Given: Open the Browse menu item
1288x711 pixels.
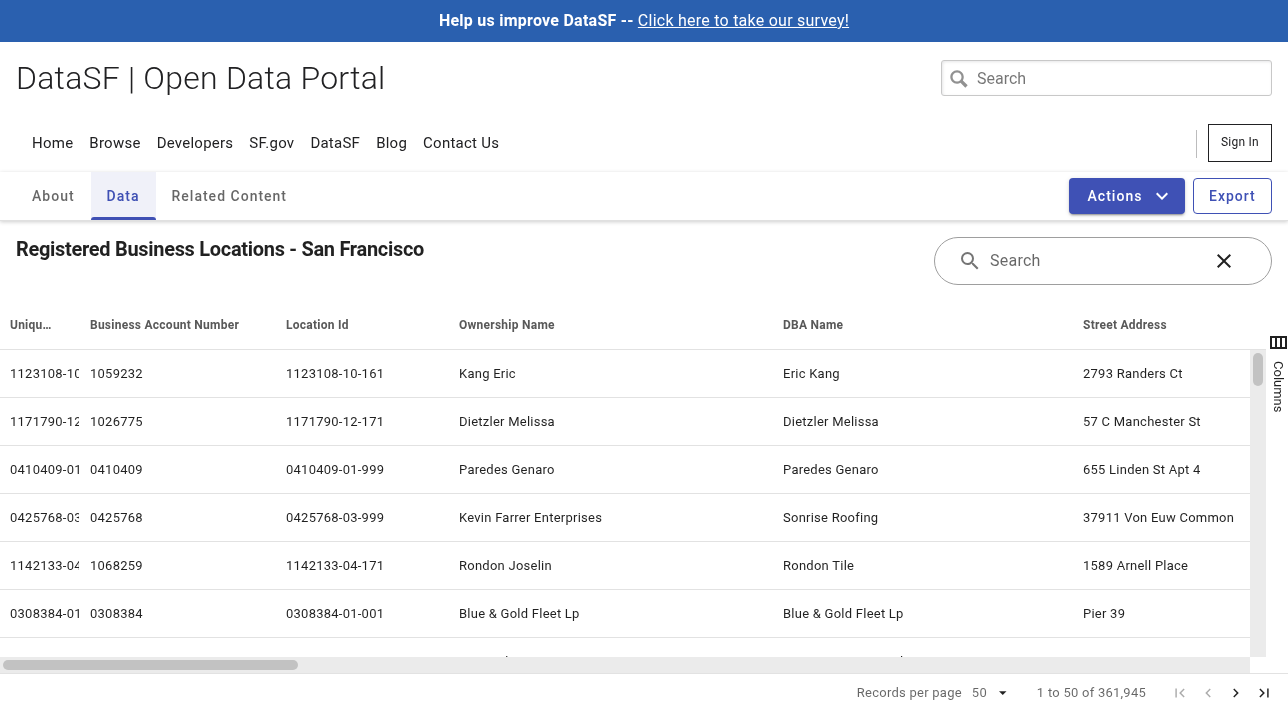Looking at the screenshot, I should point(115,143).
